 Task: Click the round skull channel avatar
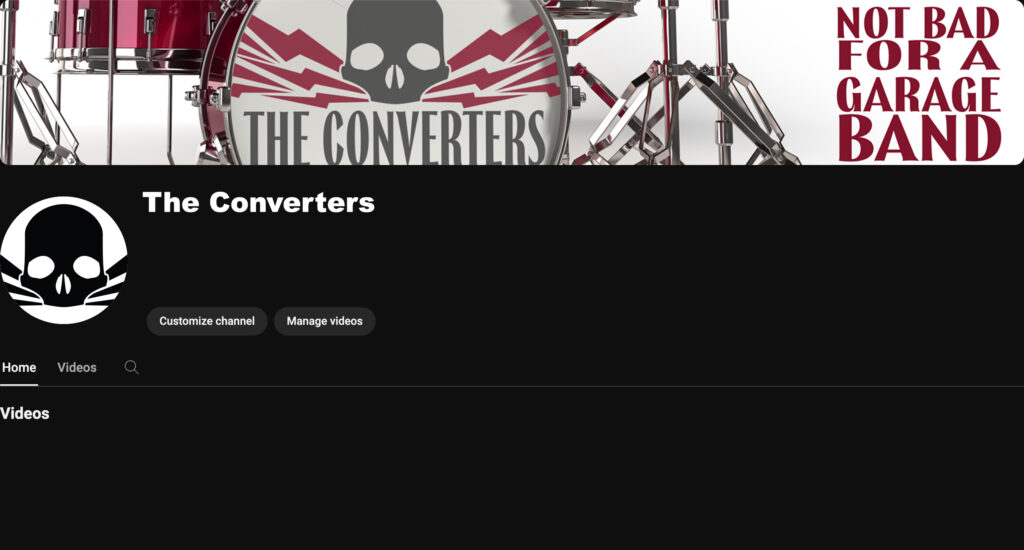[x=63, y=260]
